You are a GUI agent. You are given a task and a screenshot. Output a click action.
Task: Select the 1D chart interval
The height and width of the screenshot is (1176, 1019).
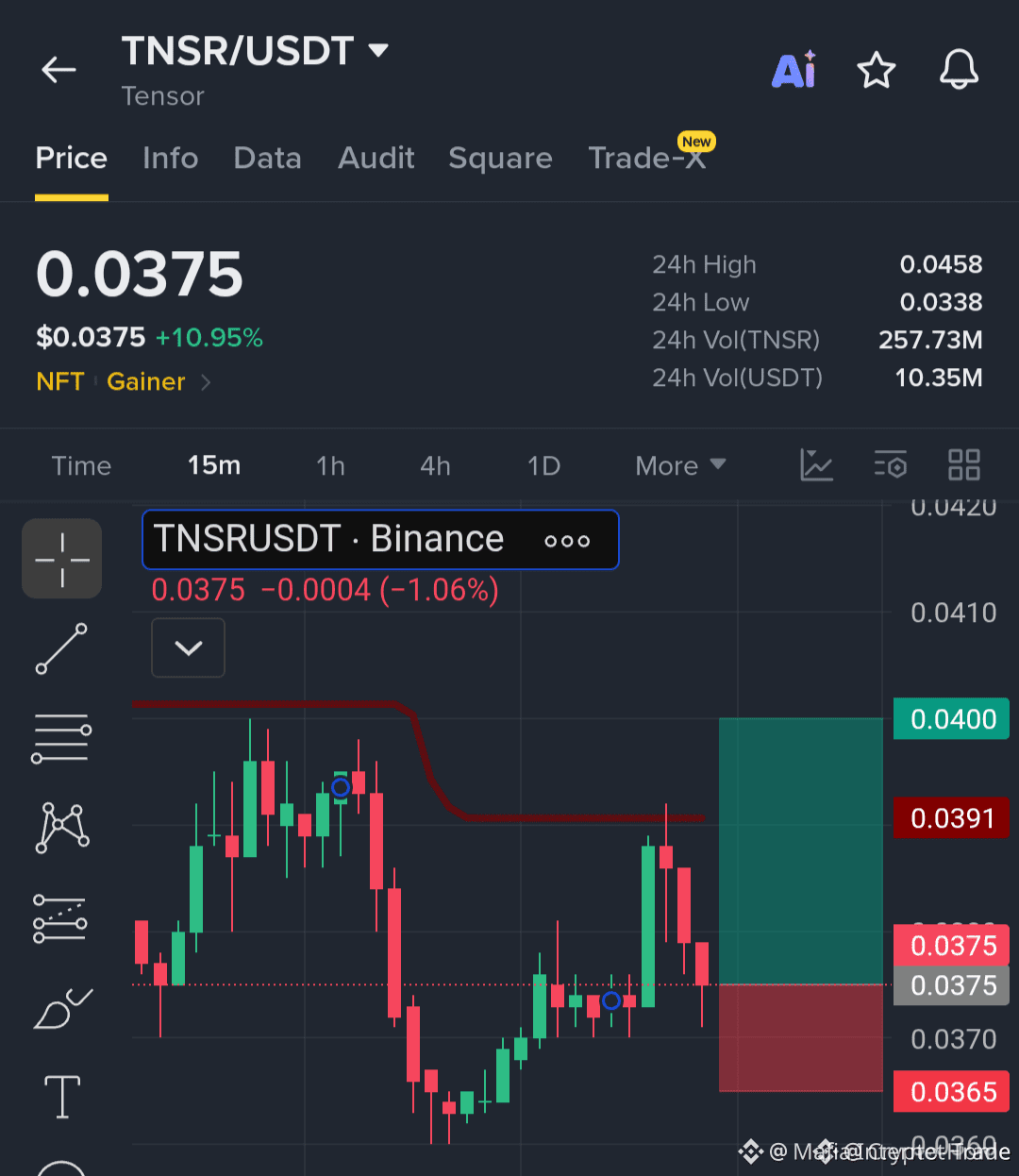click(543, 465)
